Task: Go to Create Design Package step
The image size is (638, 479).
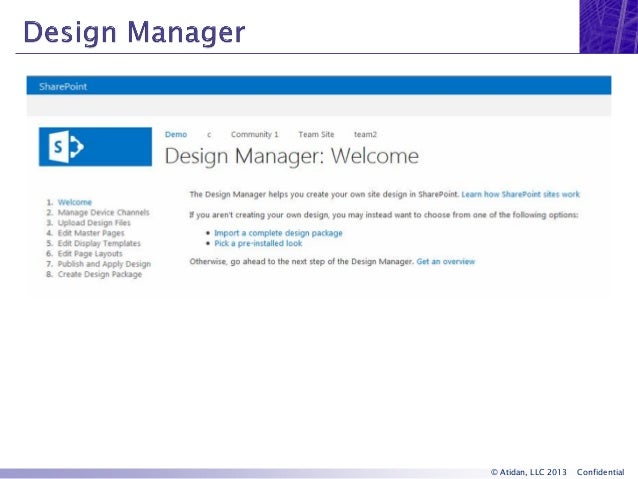Action: click(x=100, y=274)
